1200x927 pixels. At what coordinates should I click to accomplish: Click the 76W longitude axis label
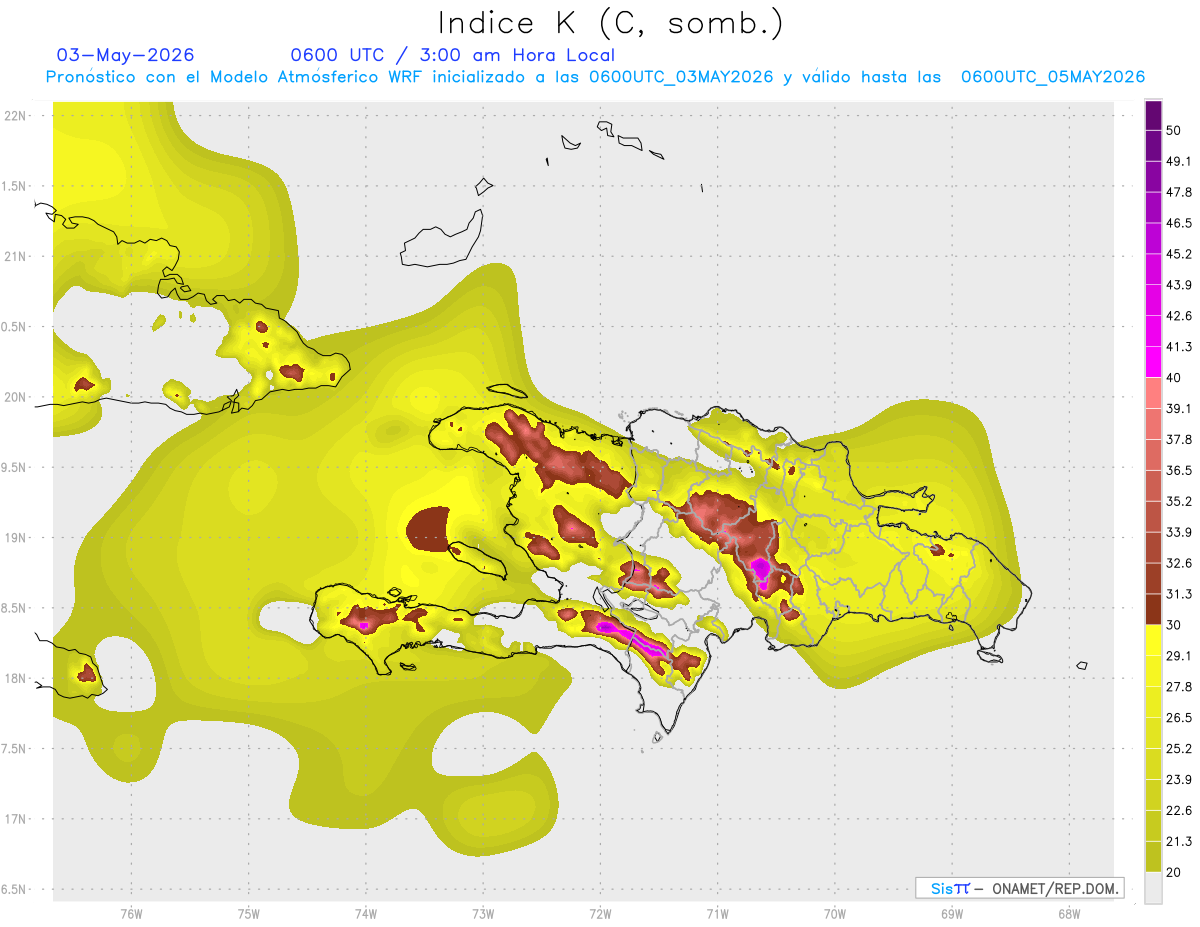pyautogui.click(x=131, y=913)
